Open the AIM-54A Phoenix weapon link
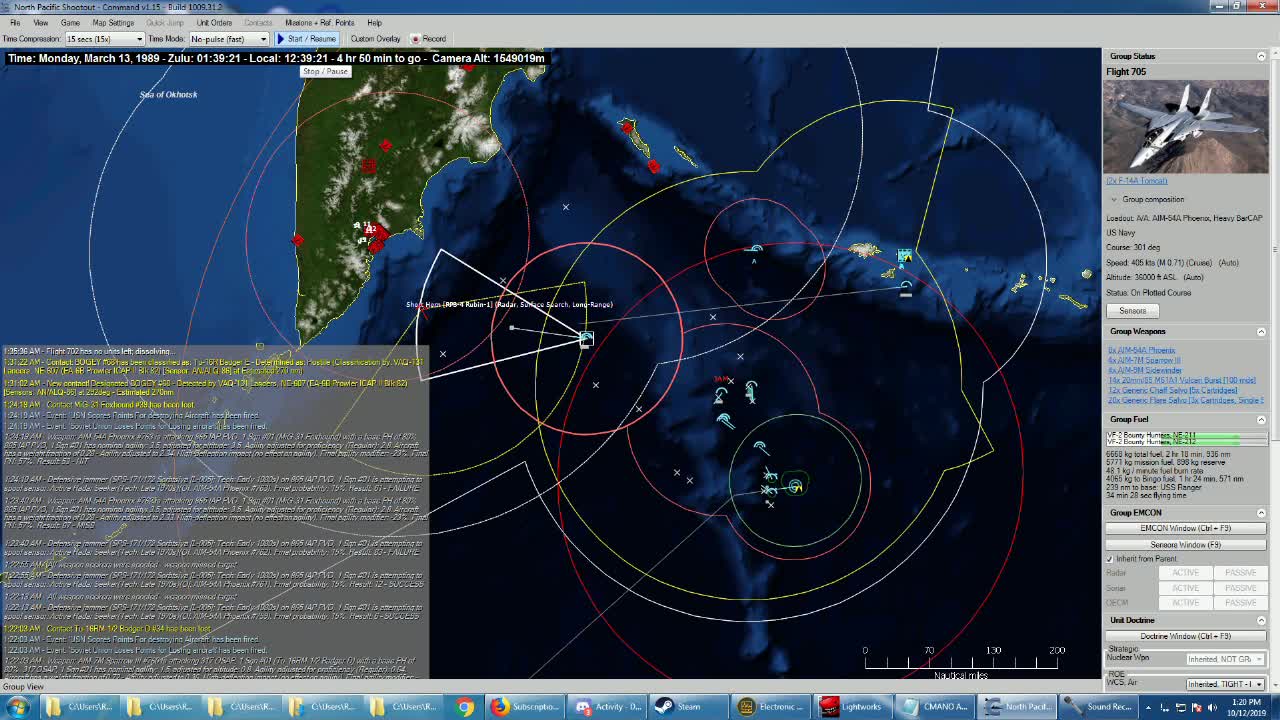This screenshot has width=1280, height=720. pos(1141,351)
